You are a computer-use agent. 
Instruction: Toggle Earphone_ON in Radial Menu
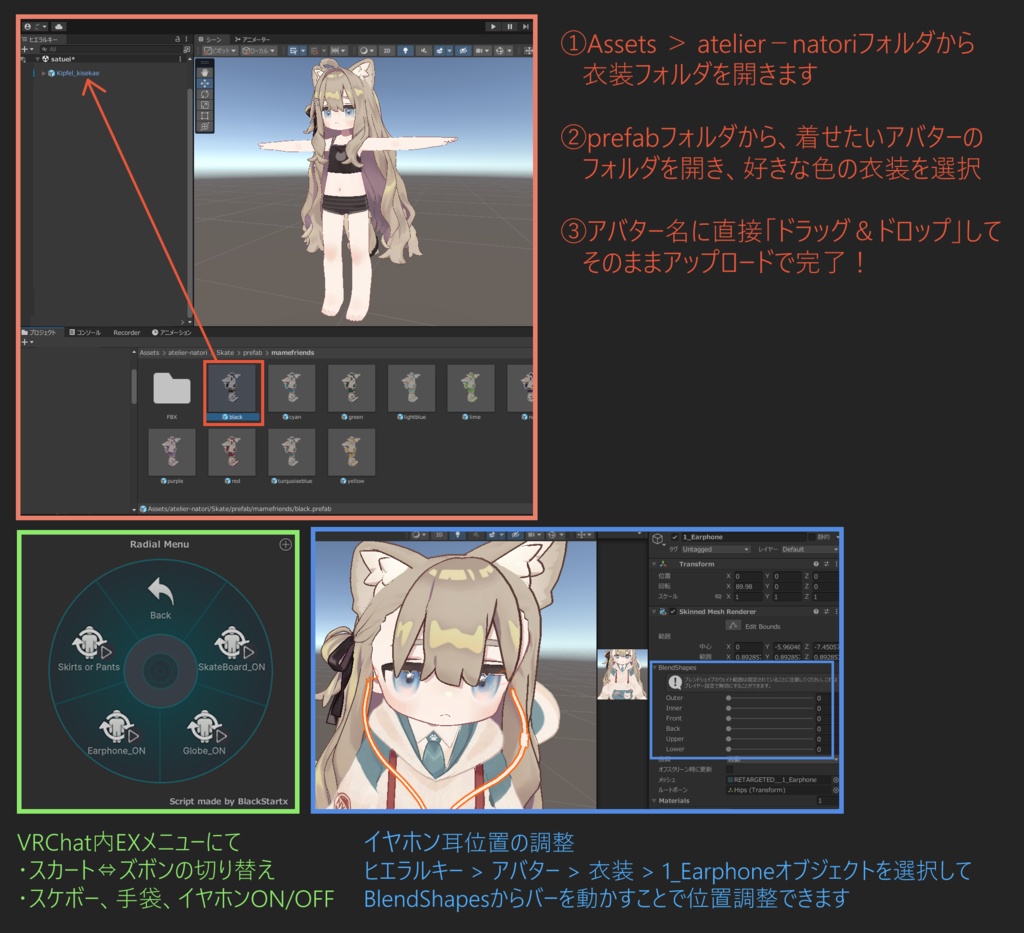pos(117,733)
